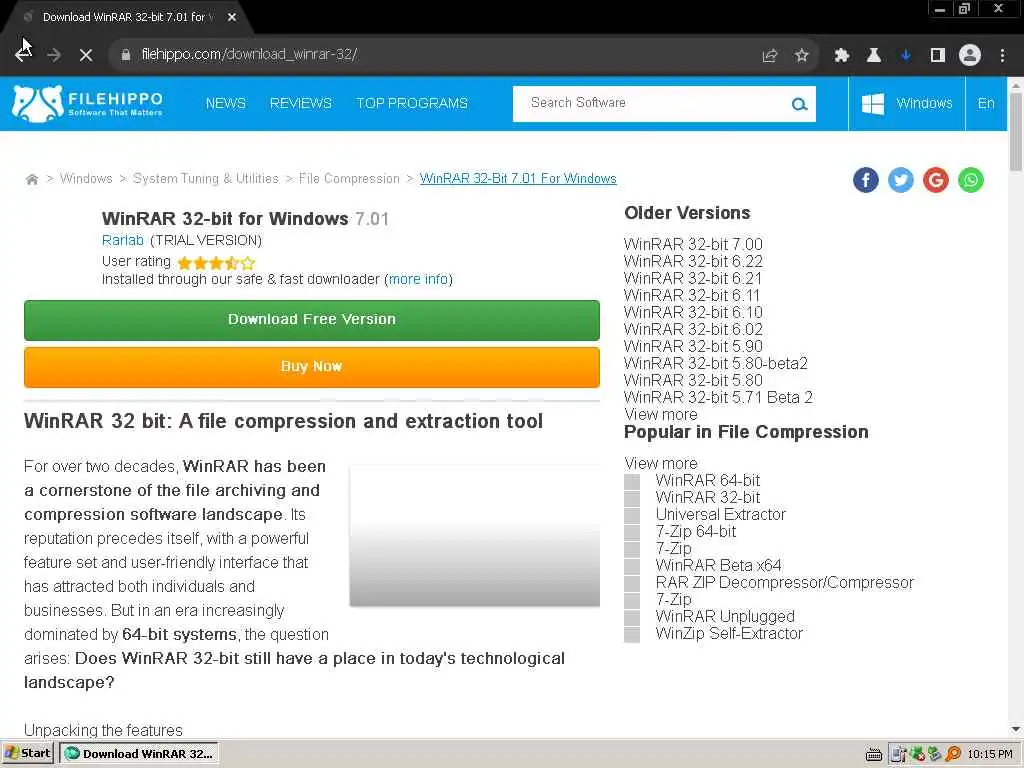1024x768 pixels.
Task: Click the 10:15 PM taskbar clock
Action: click(990, 754)
